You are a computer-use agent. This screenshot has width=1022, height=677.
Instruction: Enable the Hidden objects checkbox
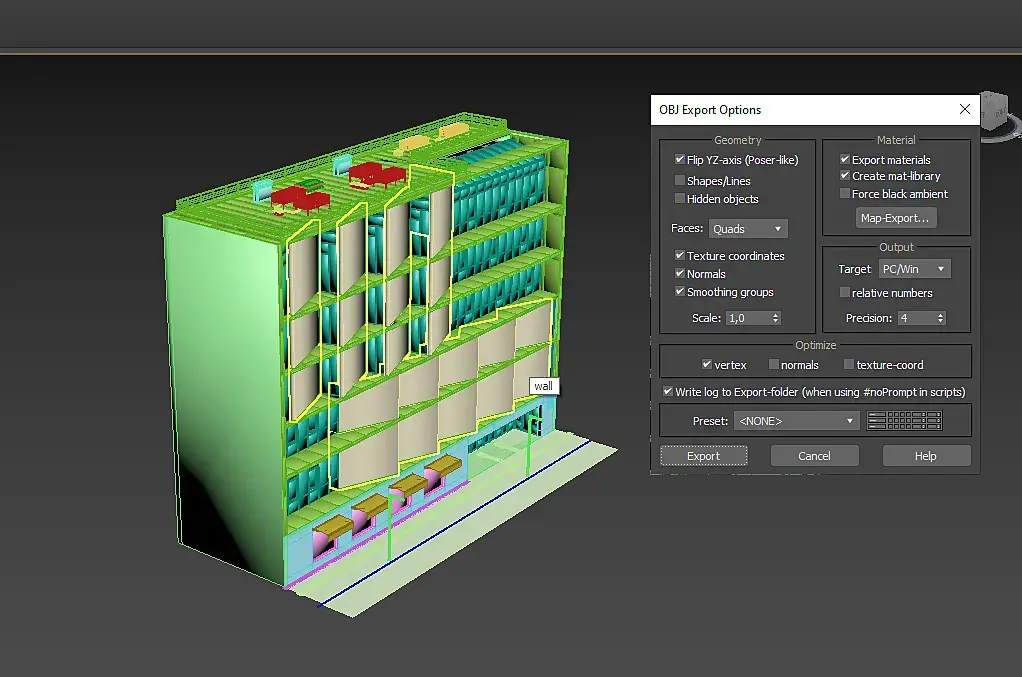680,199
